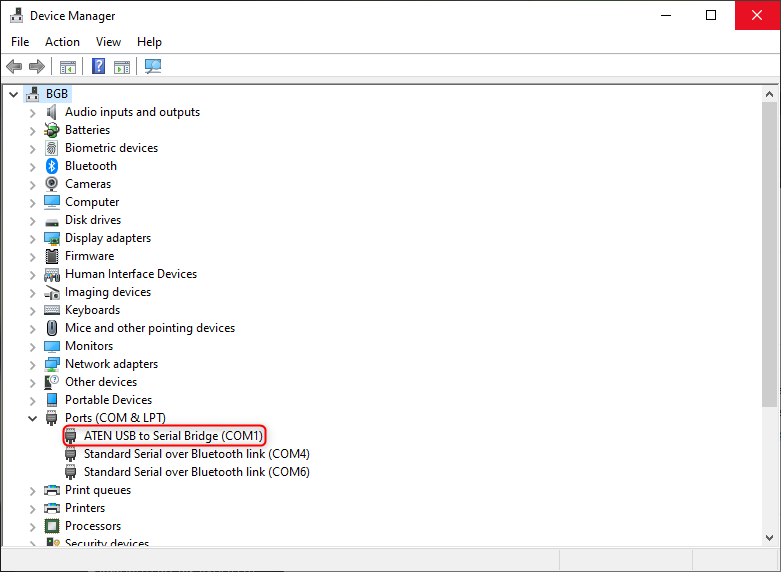
Task: Select the Human Interface Devices icon
Action: tap(52, 275)
